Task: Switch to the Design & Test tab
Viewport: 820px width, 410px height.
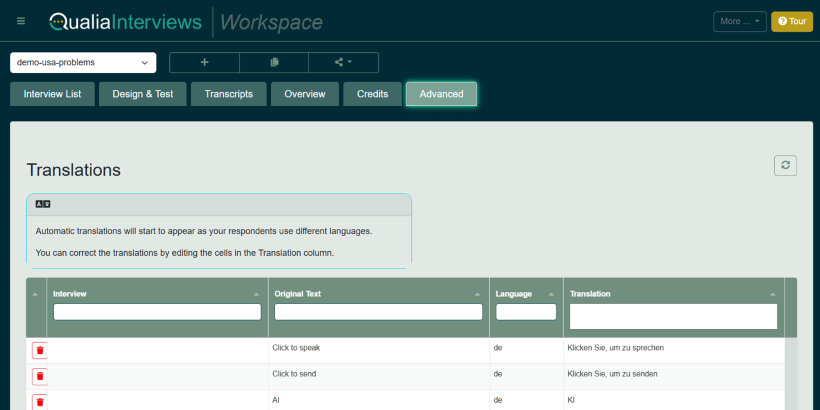Action: pyautogui.click(x=143, y=94)
